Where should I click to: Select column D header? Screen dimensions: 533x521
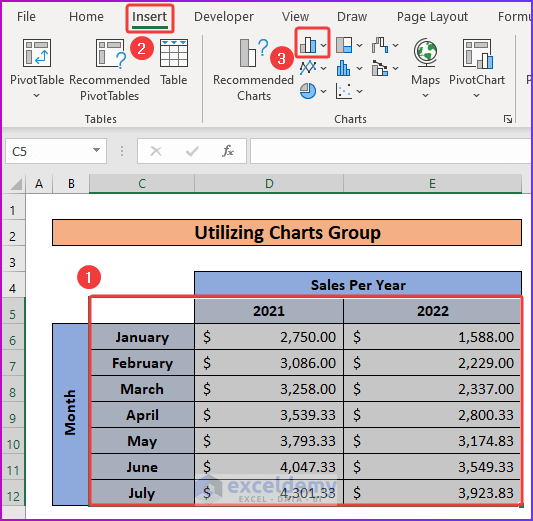tap(269, 184)
